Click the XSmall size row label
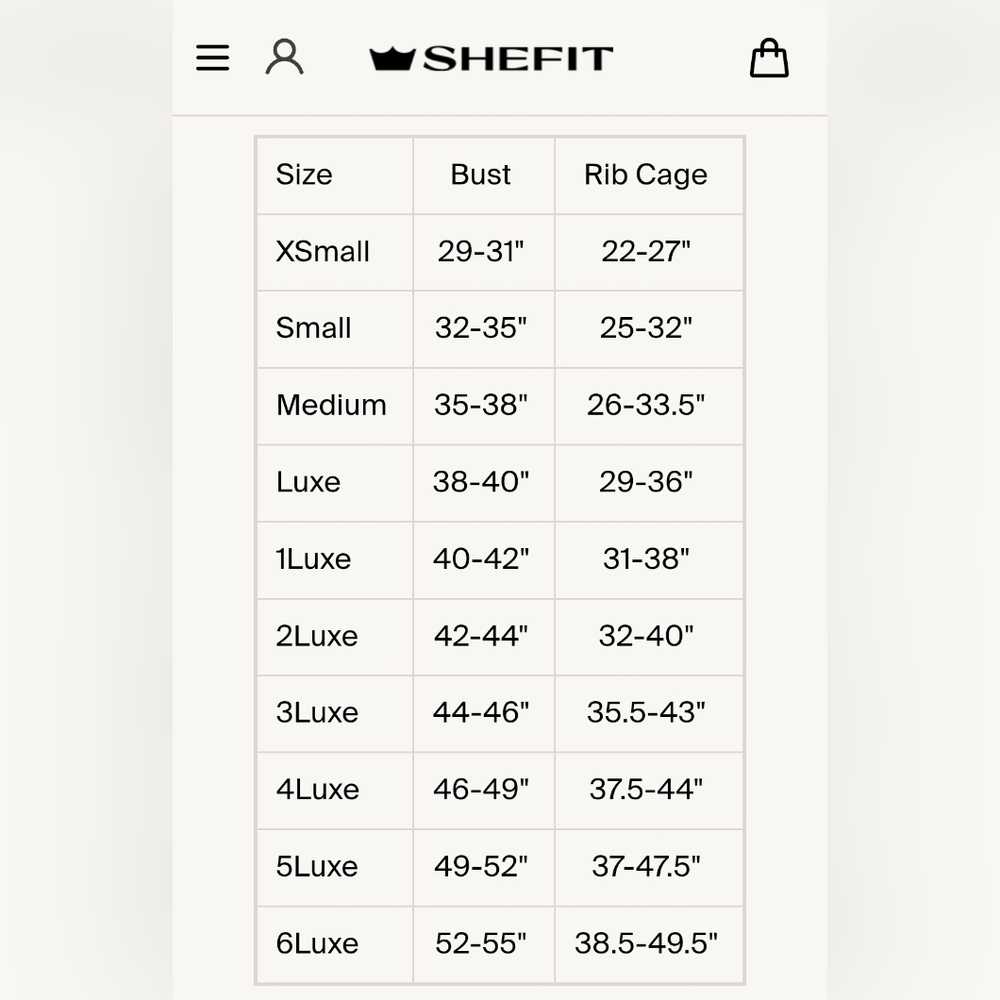This screenshot has width=1000, height=1000. point(323,251)
